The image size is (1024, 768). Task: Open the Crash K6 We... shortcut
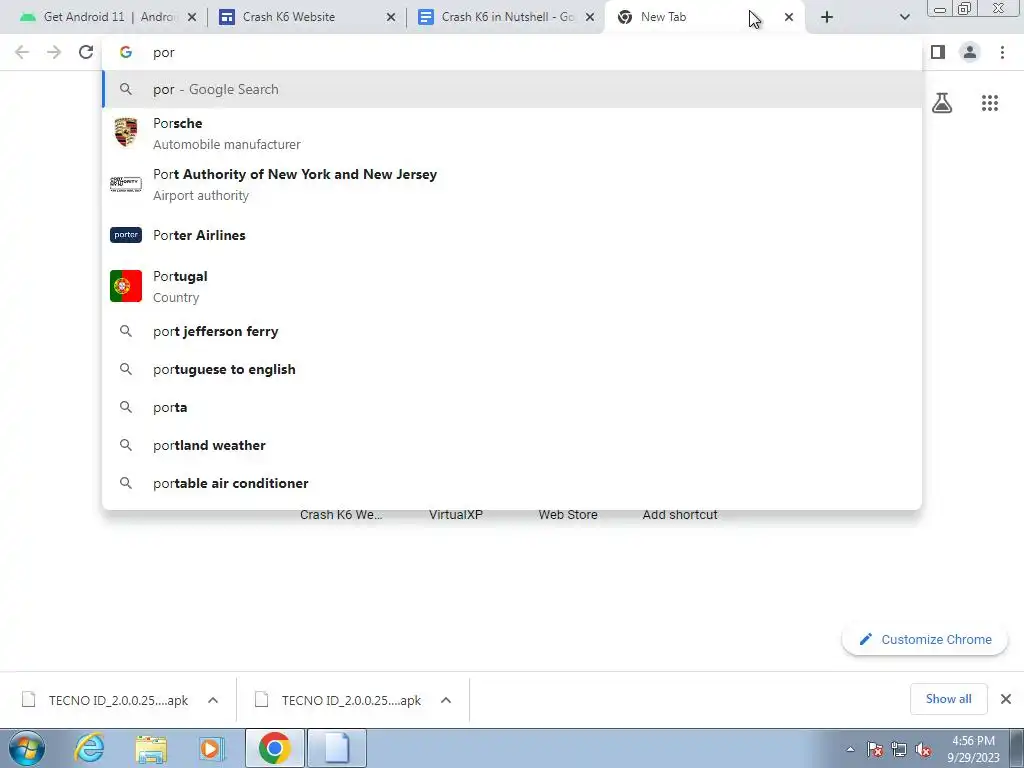[x=341, y=515]
